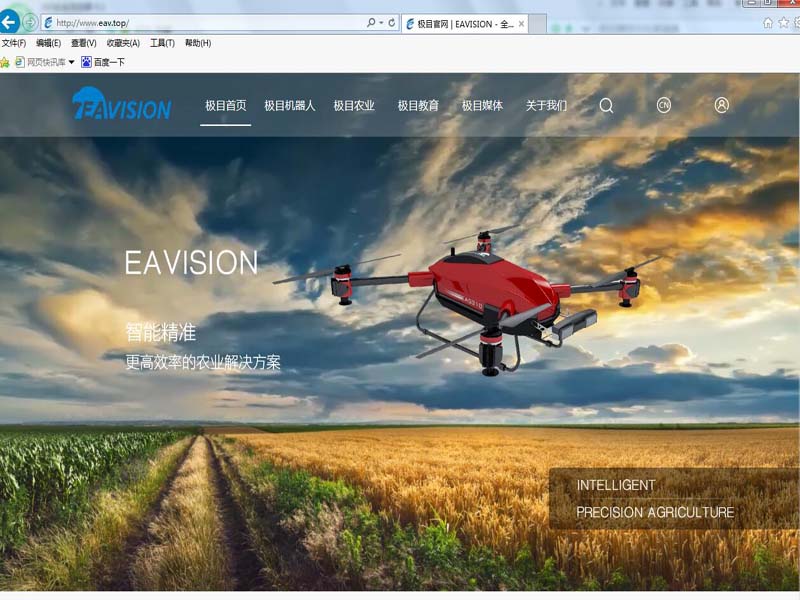800x600 pixels.
Task: Switch language via the CN icon
Action: click(x=664, y=105)
